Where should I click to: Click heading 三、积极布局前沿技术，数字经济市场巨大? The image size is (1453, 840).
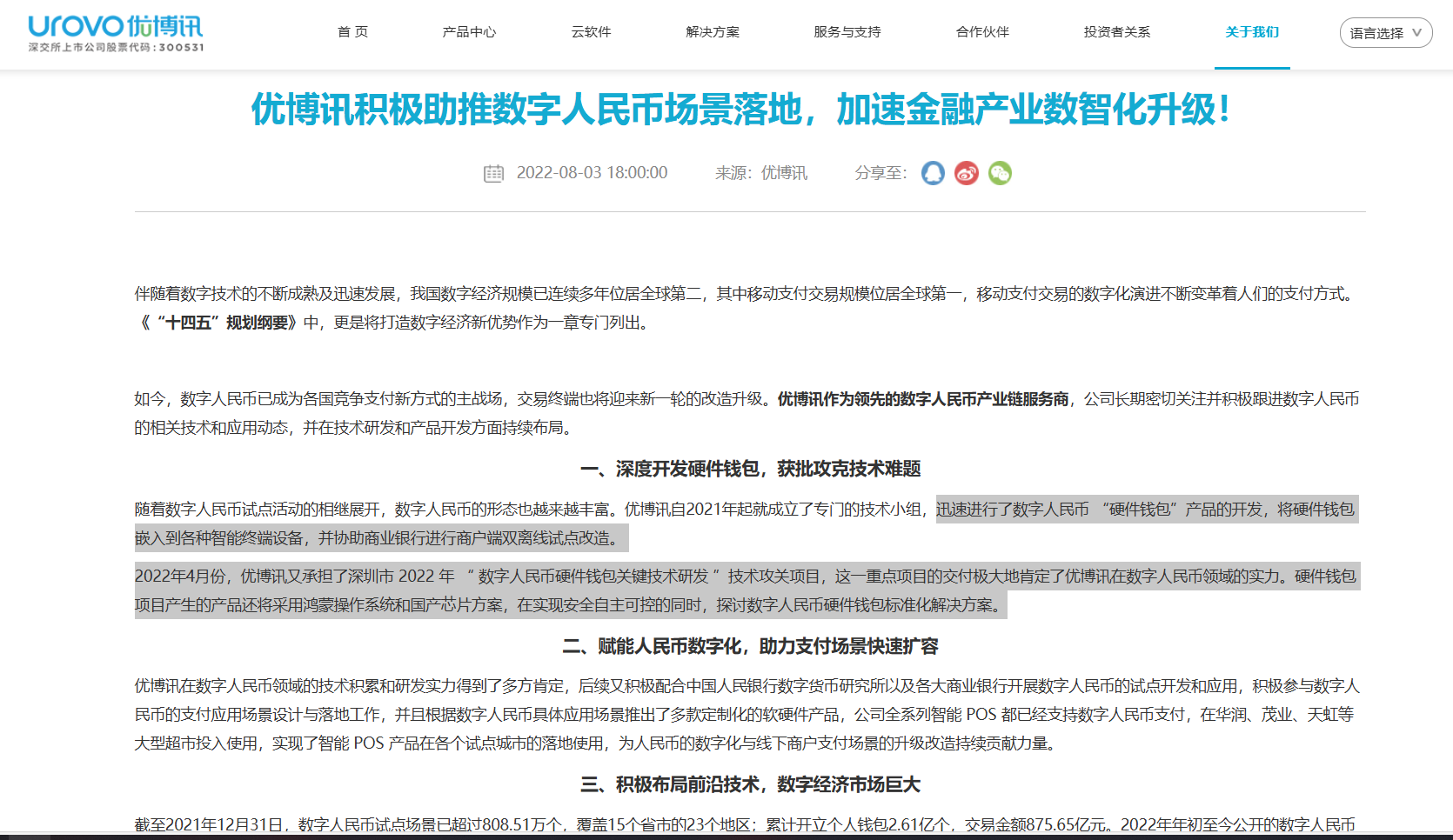750,784
